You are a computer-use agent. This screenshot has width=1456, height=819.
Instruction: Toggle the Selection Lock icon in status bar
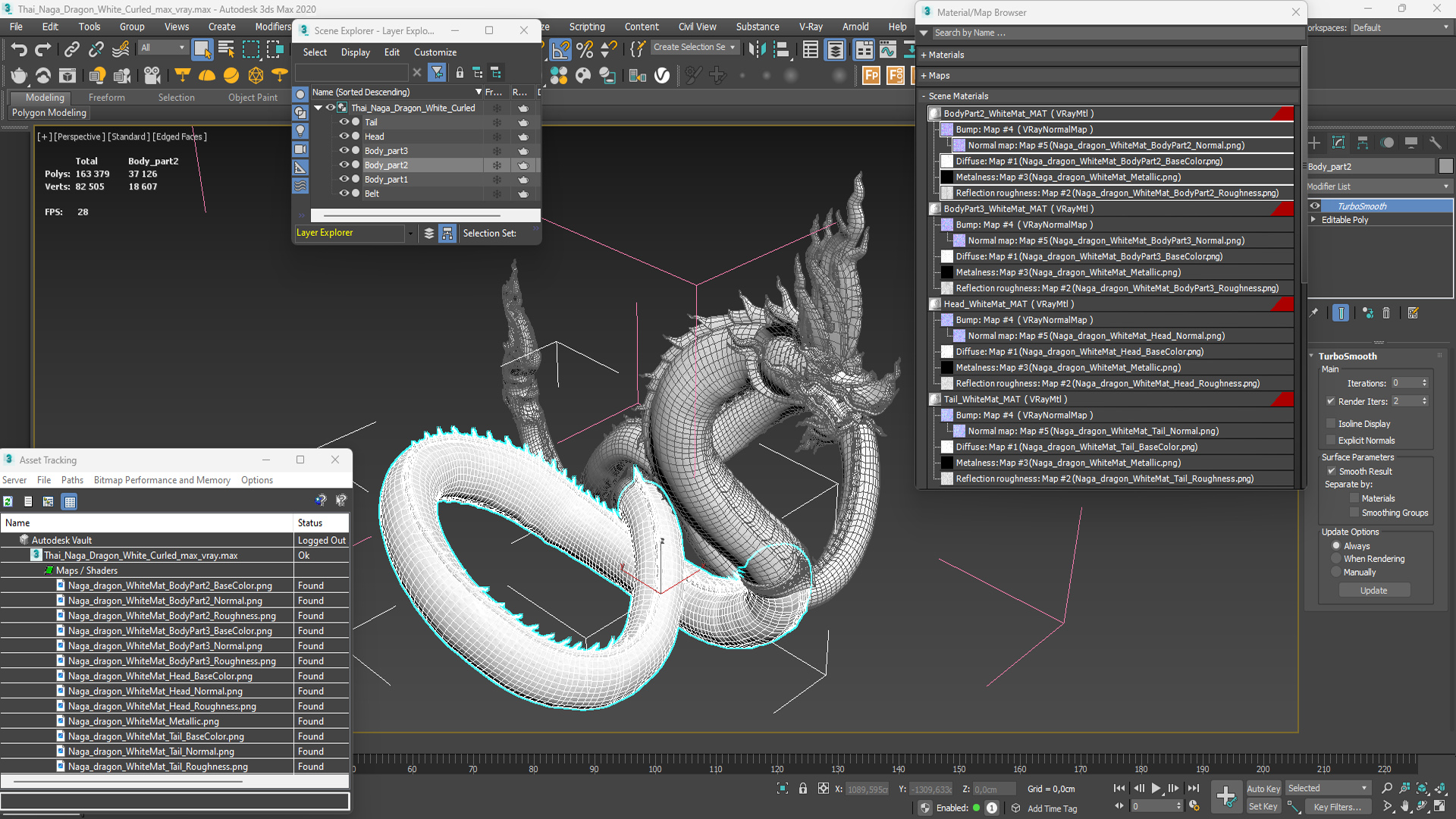803,789
